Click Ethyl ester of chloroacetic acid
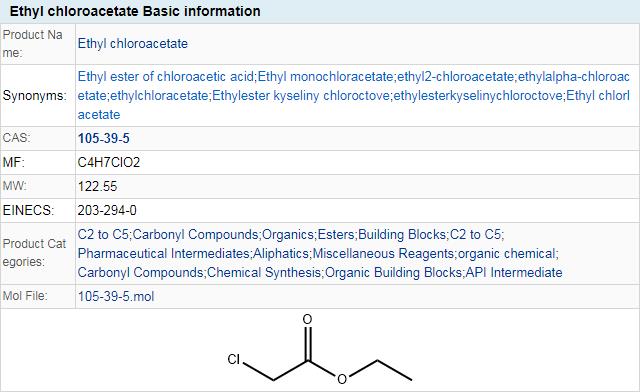 coord(166,76)
